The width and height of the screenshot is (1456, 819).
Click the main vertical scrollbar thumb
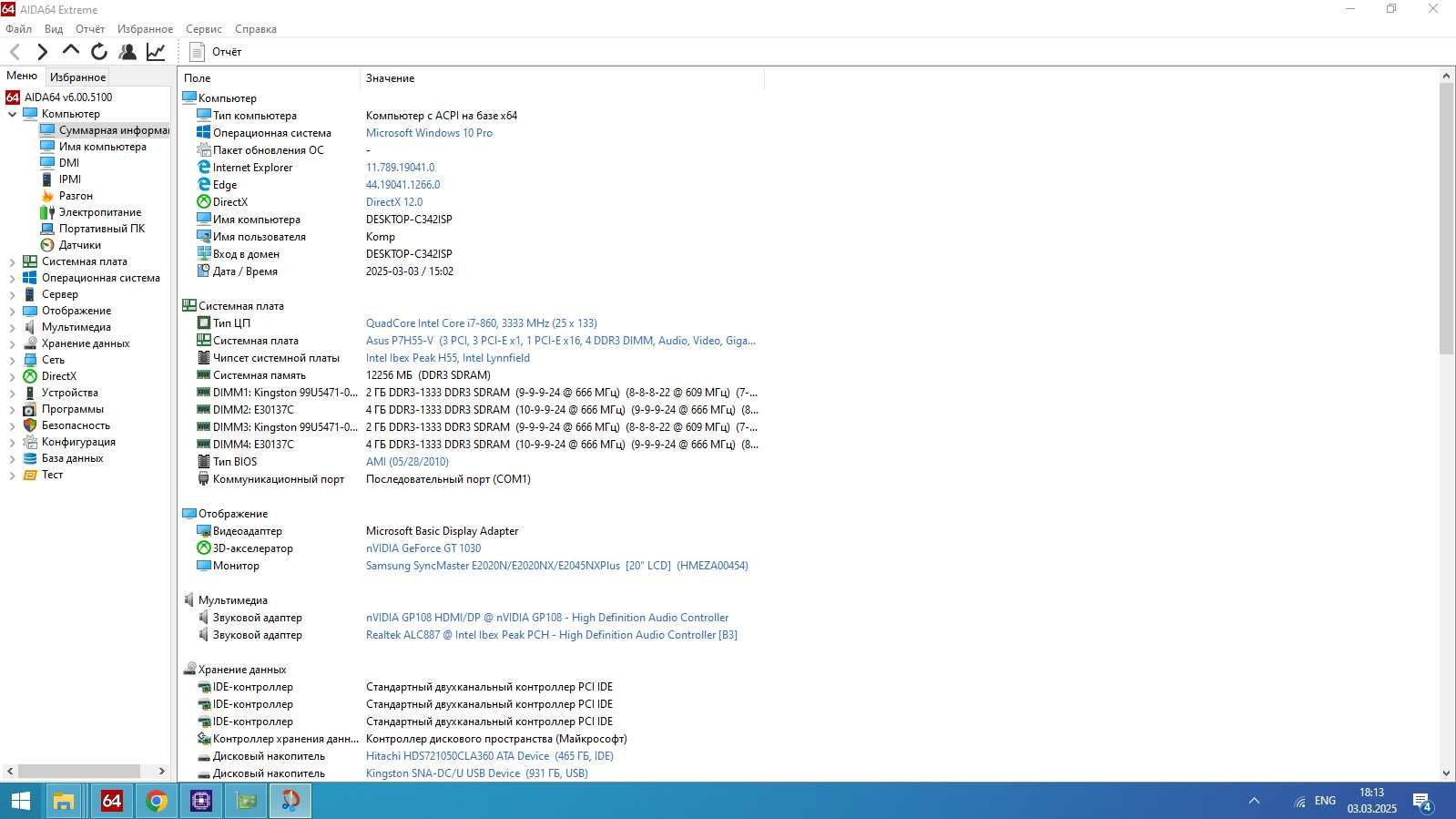click(1446, 219)
